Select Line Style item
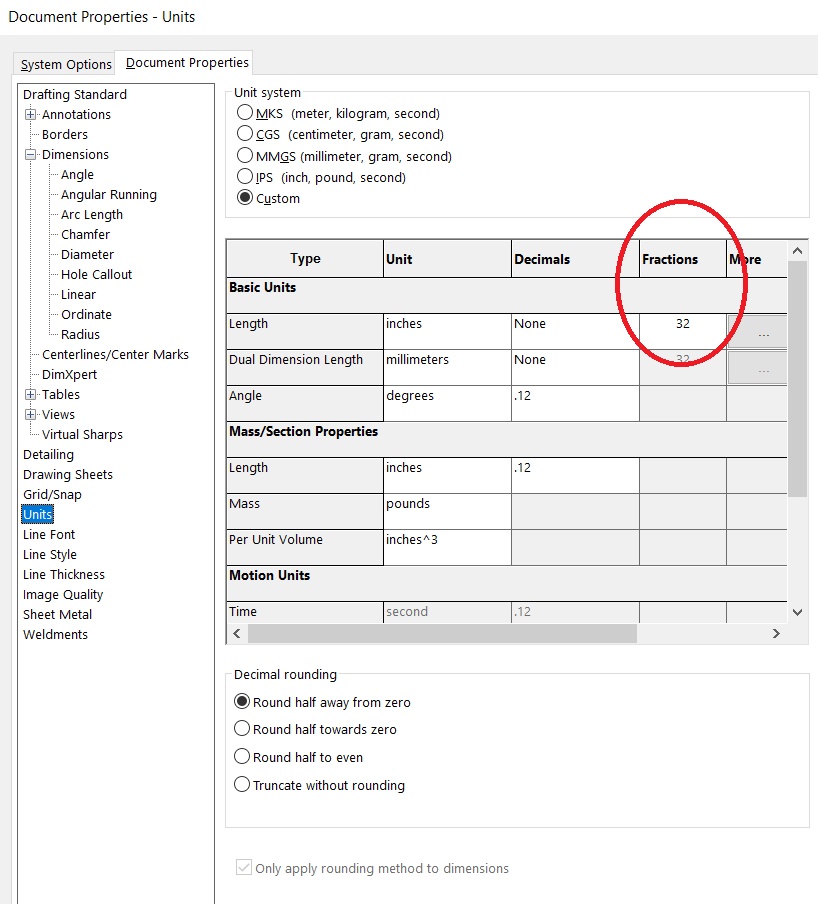818x904 pixels. pyautogui.click(x=50, y=555)
